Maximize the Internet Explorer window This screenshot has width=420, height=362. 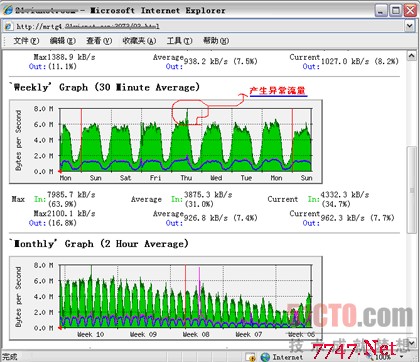(x=396, y=10)
